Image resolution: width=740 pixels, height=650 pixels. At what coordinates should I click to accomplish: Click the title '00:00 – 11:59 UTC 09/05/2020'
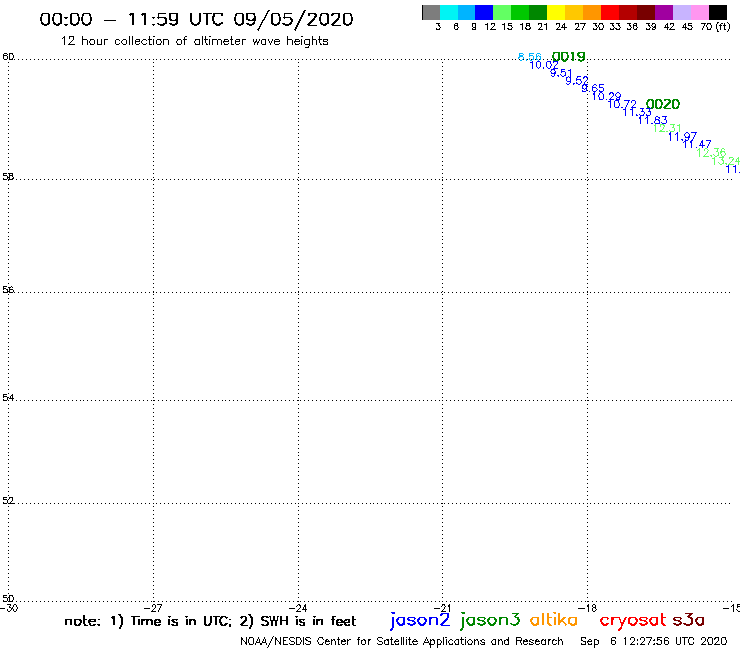(x=196, y=19)
